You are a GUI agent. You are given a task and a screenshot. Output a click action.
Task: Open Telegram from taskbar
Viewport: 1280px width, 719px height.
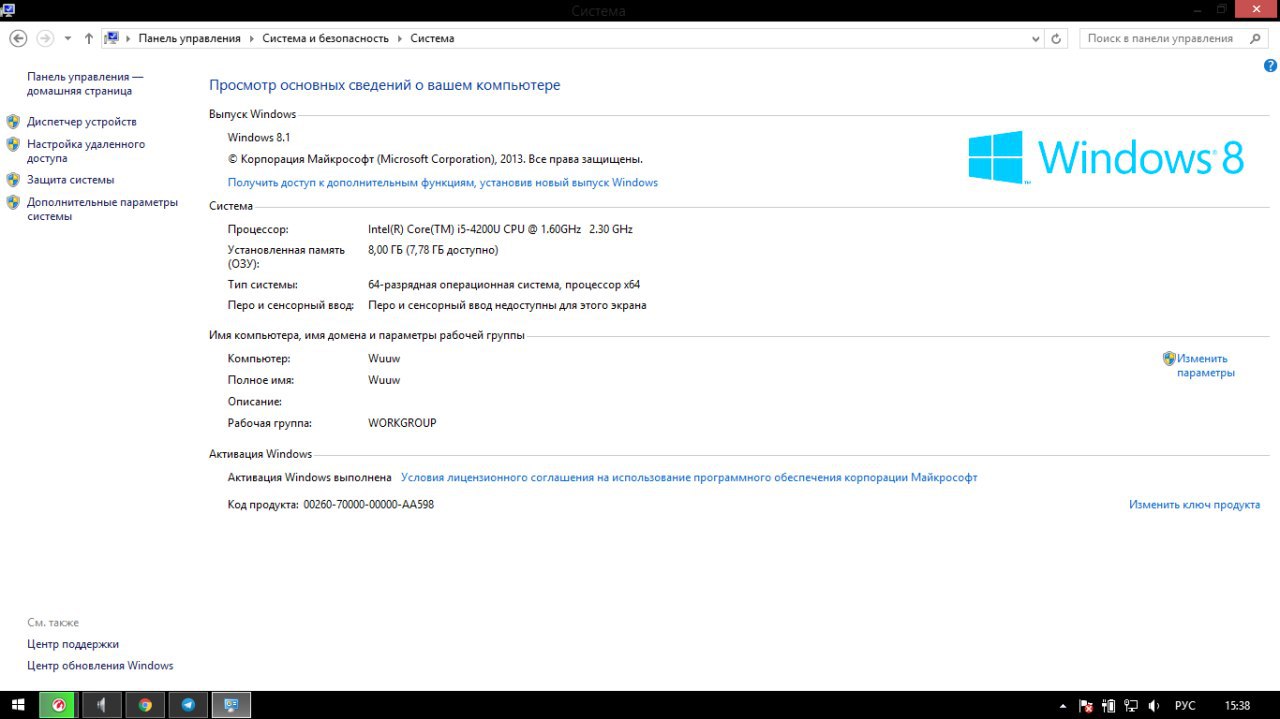click(188, 705)
